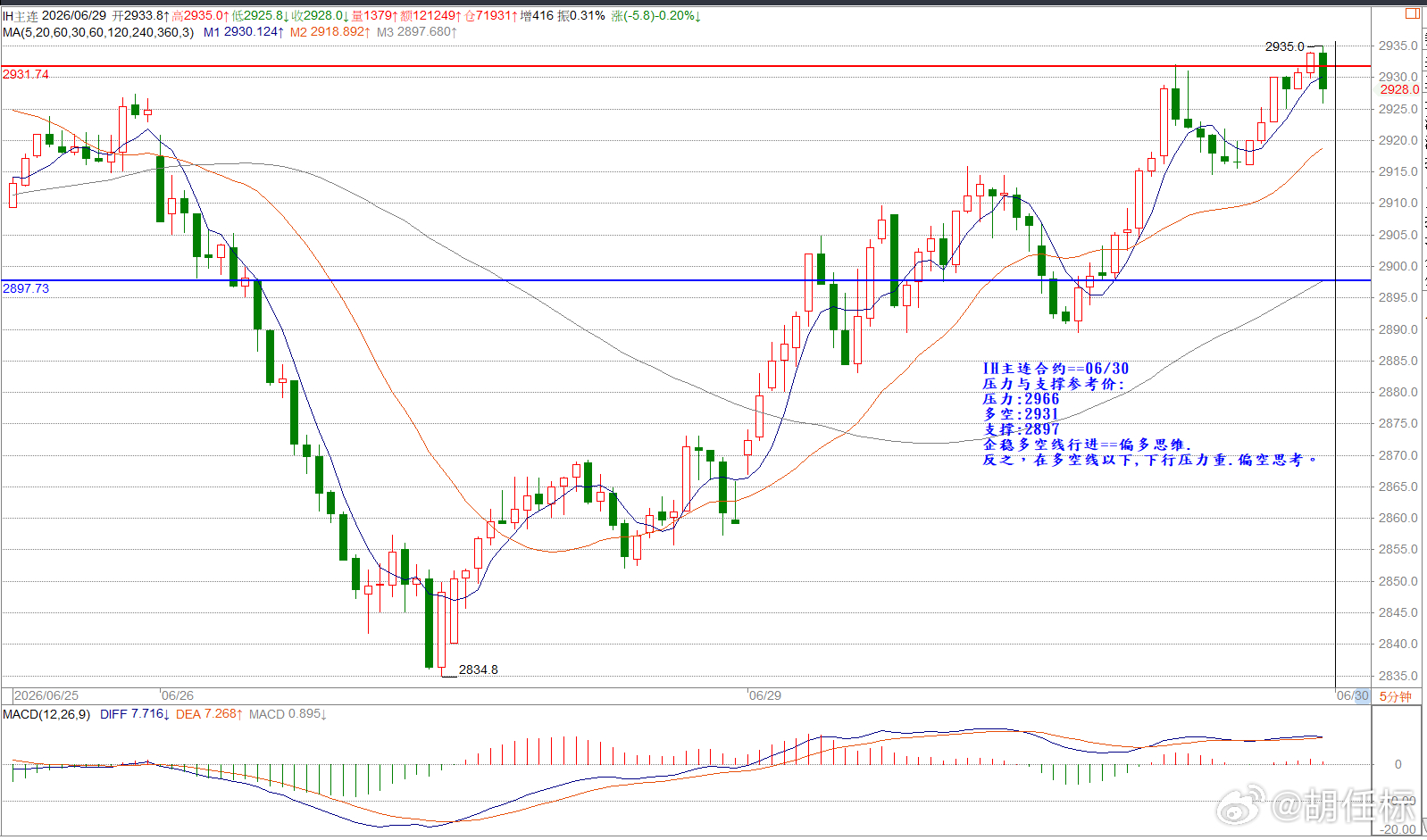Click the 06/29 date label
The image size is (1427, 840).
click(x=764, y=695)
